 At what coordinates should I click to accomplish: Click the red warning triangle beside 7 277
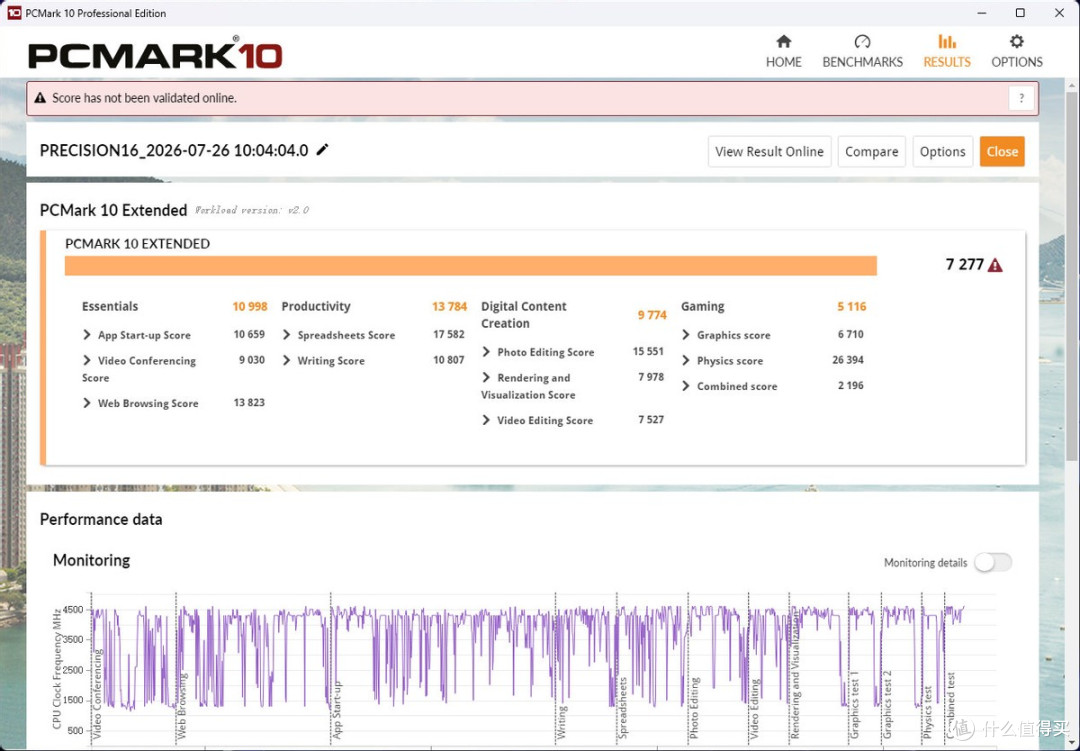pyautogui.click(x=995, y=265)
